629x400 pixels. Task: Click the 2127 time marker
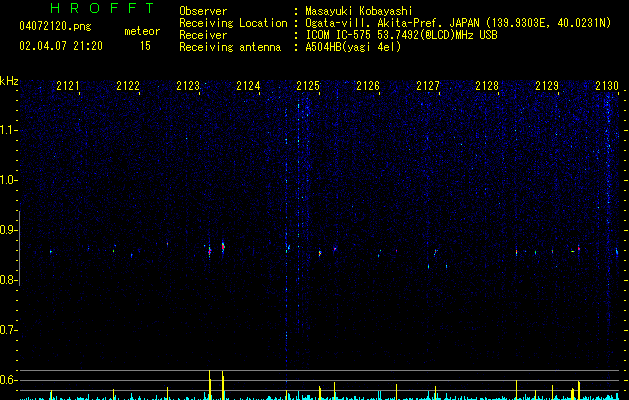click(428, 85)
